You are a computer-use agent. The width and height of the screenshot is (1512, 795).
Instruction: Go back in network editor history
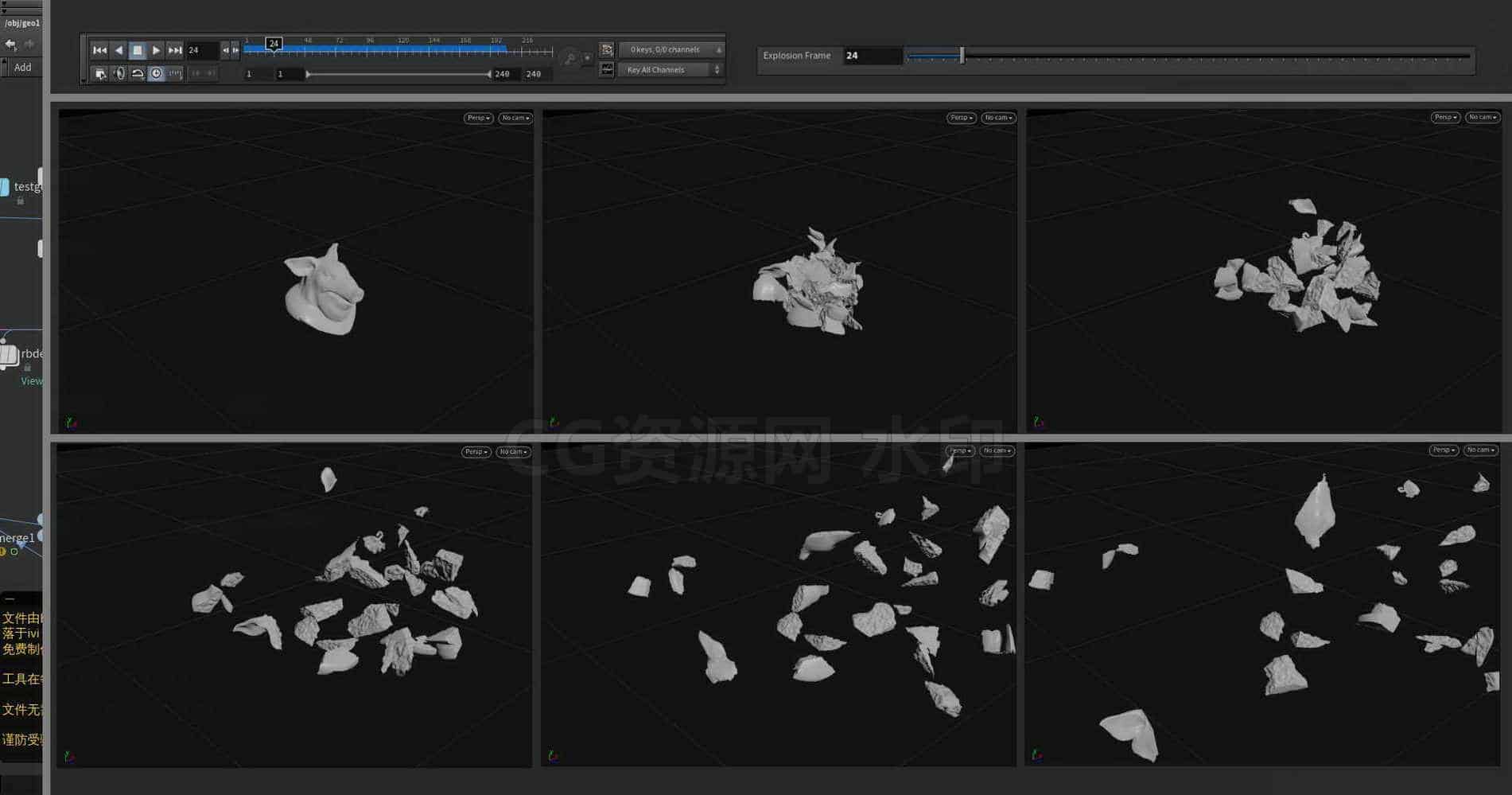point(10,45)
